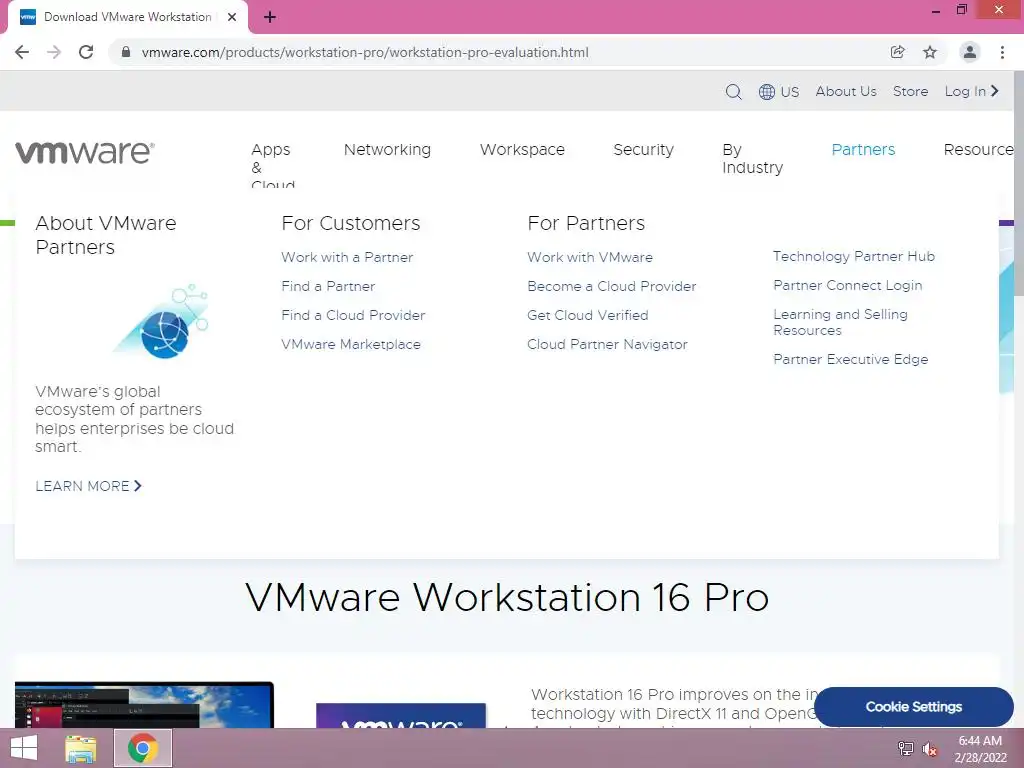
Task: Close the Download VMware Workstation tab
Action: pos(232,17)
